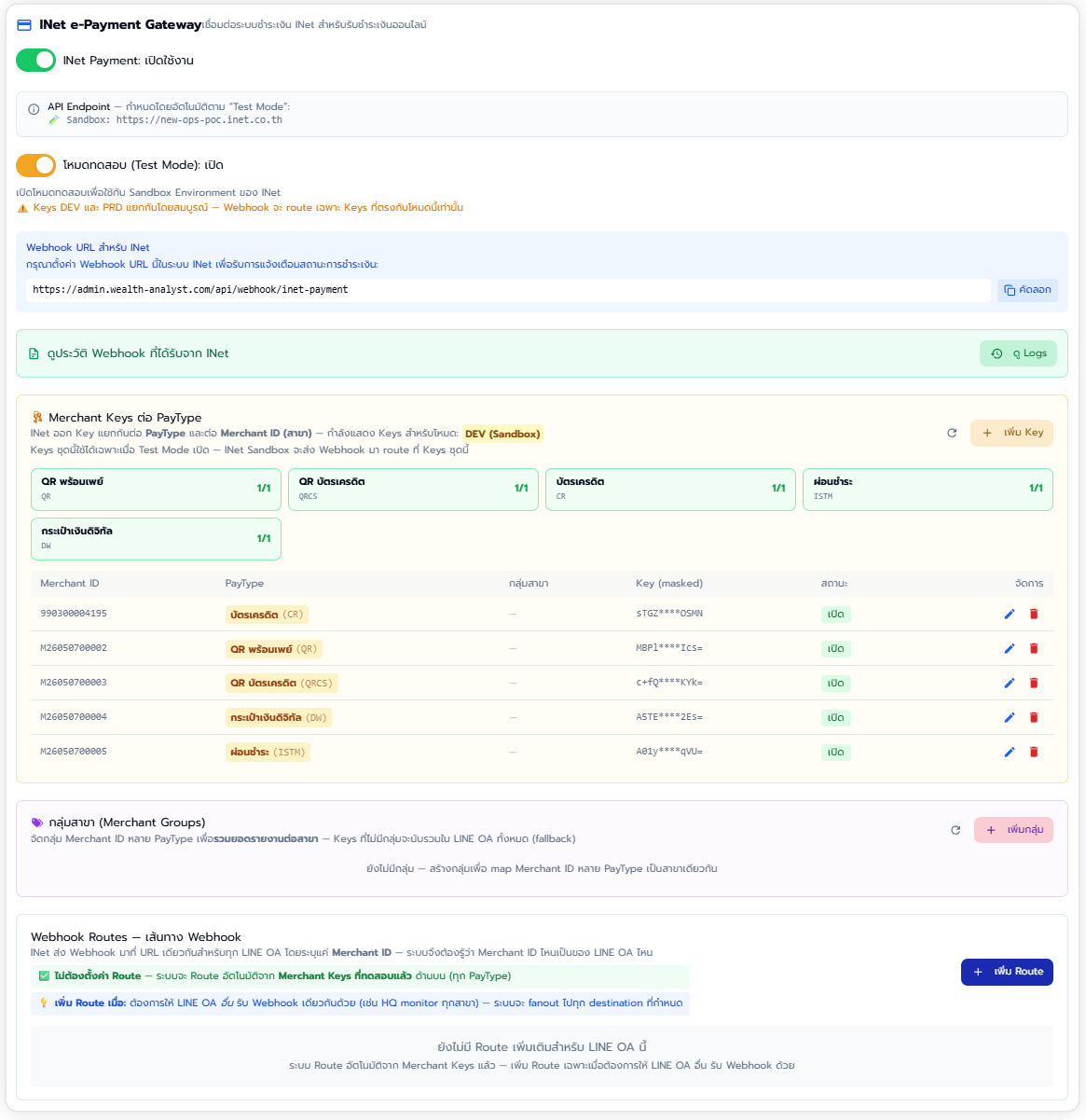
Task: Click the เพิ่มกลุ่ม button
Action: [1013, 830]
